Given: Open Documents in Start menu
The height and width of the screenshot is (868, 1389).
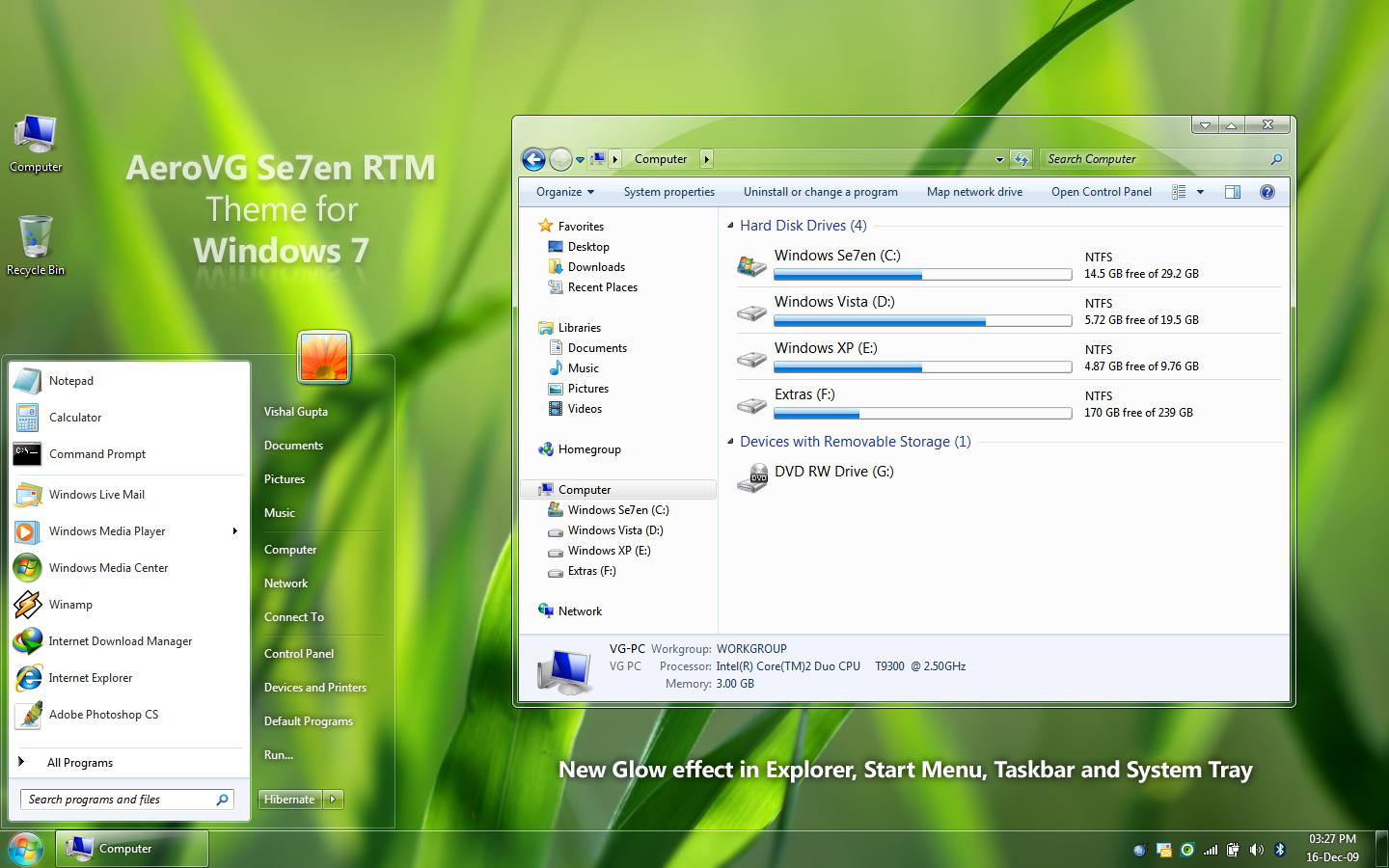Looking at the screenshot, I should pyautogui.click(x=294, y=446).
